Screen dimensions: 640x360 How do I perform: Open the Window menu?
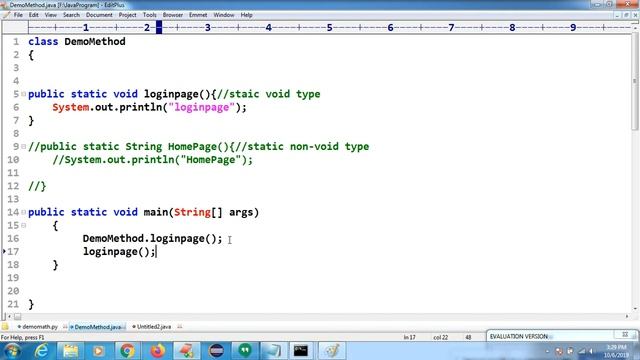[224, 15]
